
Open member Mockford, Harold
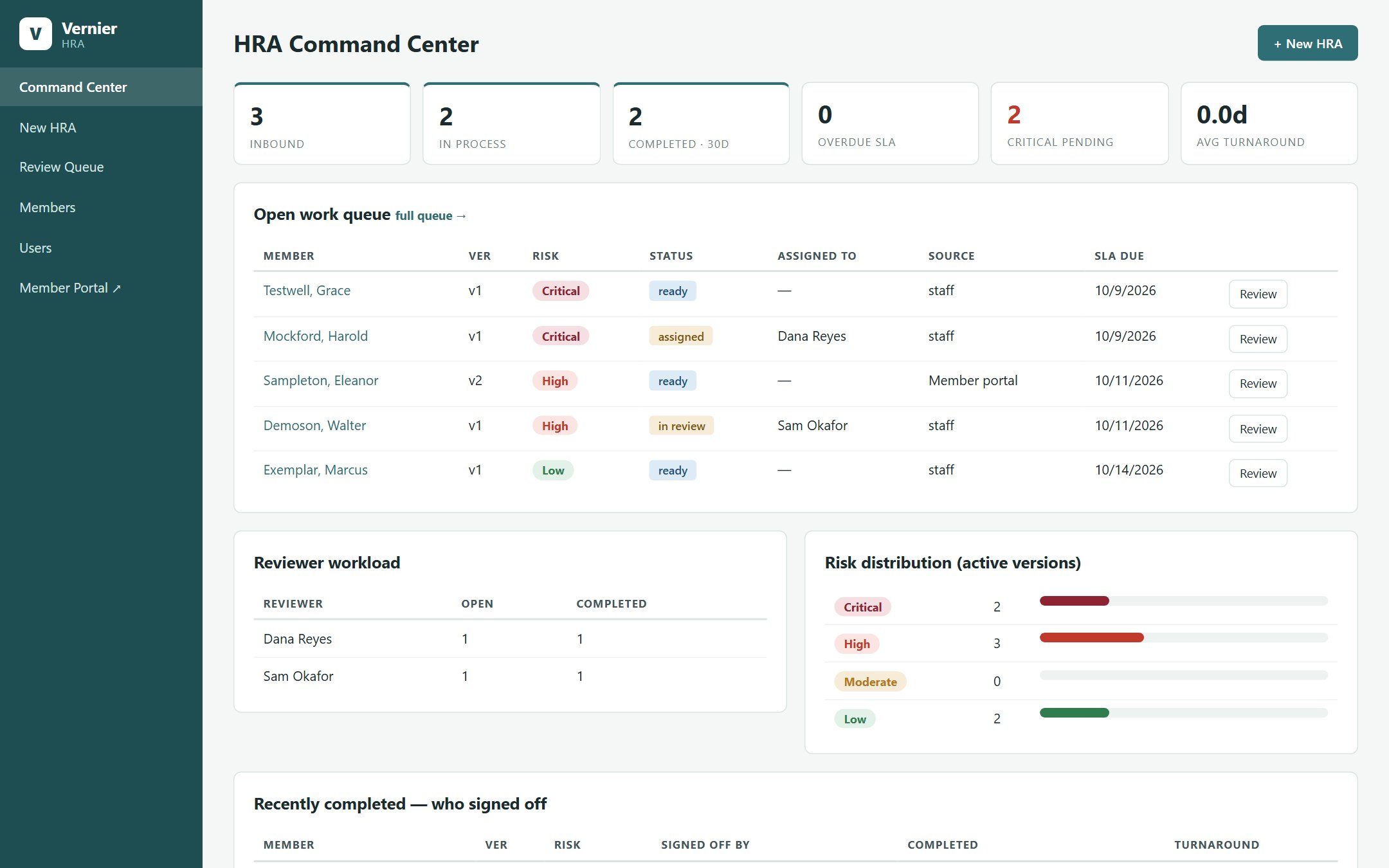(315, 336)
